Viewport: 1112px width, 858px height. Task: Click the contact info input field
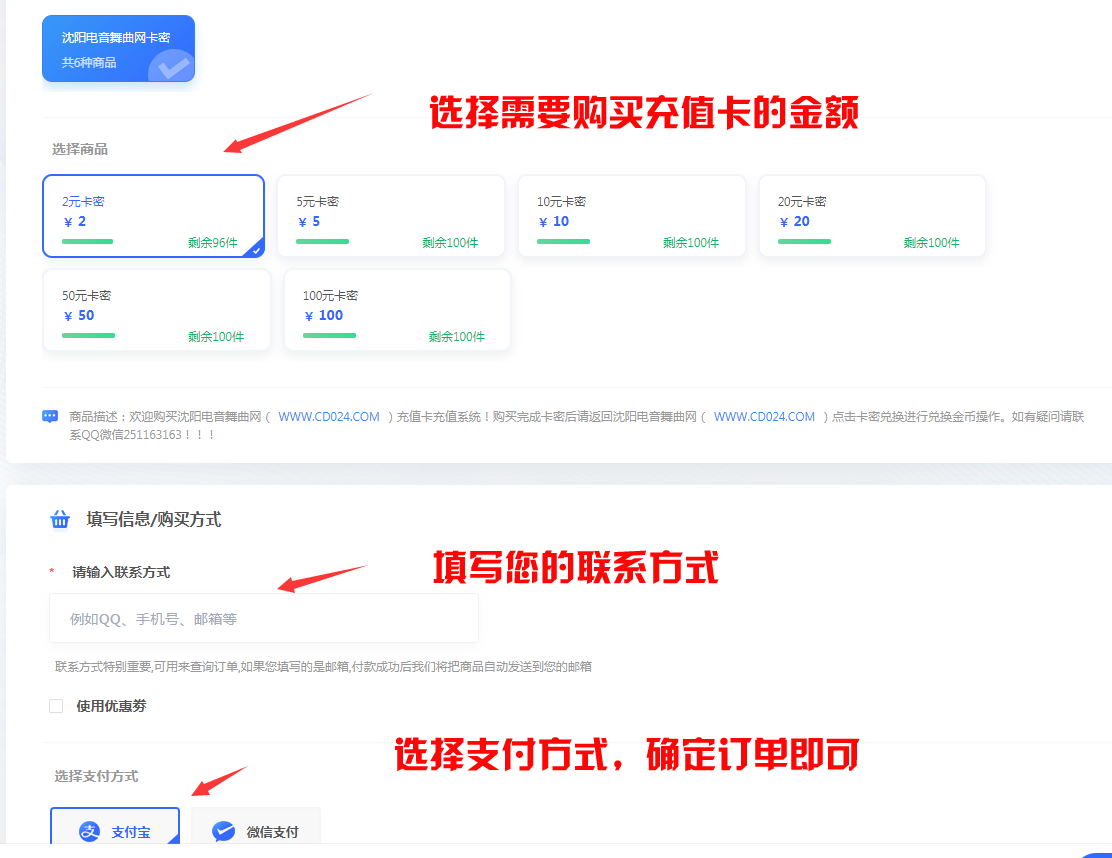[x=263, y=618]
